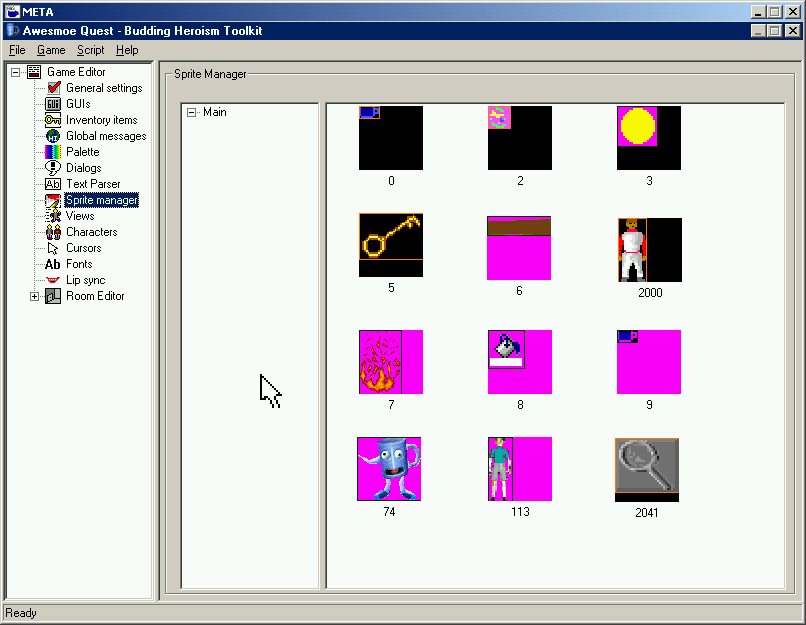The image size is (806, 625).
Task: Expand the Room Editor tree node
Action: (35, 296)
